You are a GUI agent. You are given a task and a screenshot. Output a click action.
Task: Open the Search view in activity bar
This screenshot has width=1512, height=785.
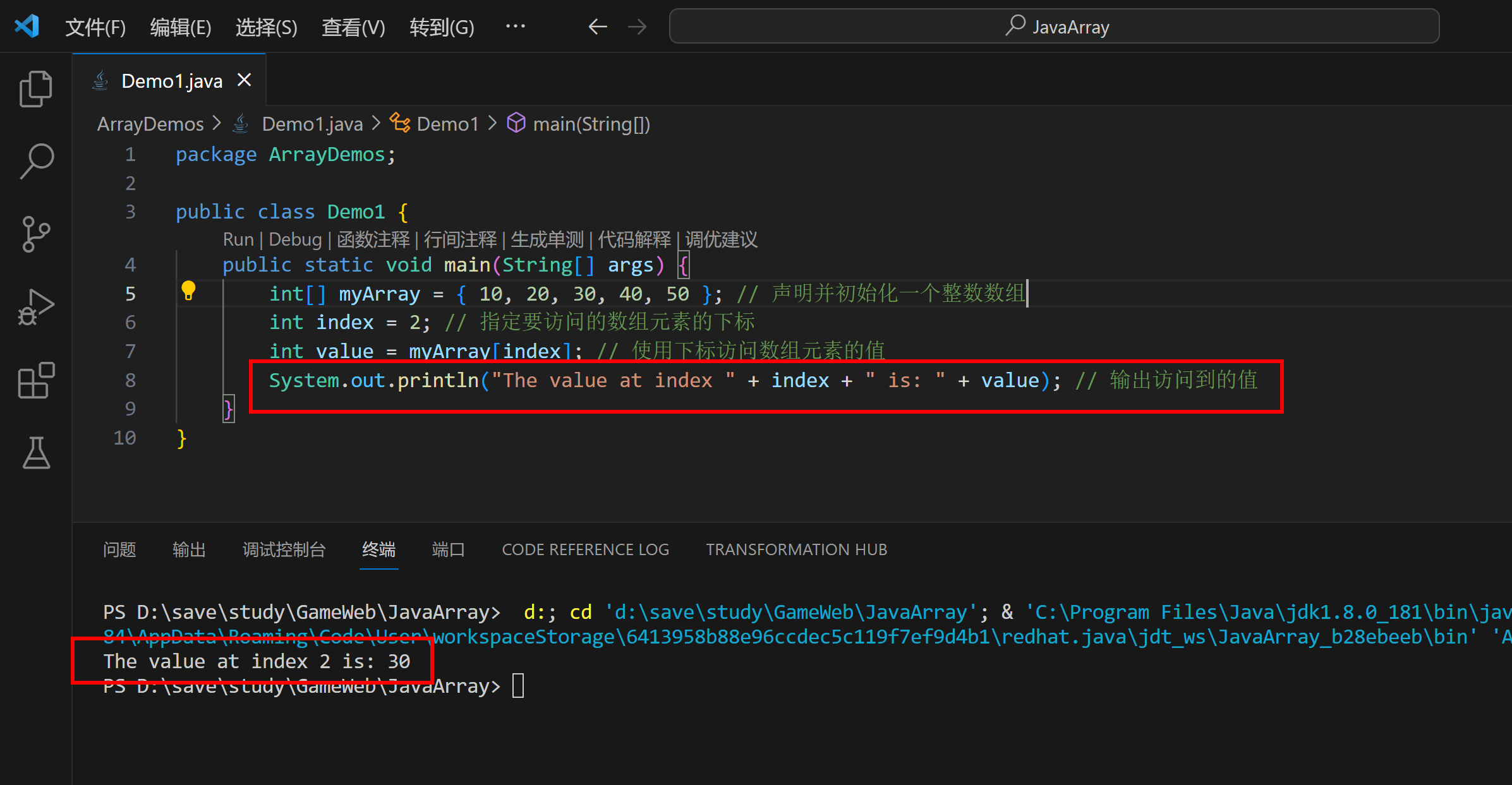(x=36, y=161)
